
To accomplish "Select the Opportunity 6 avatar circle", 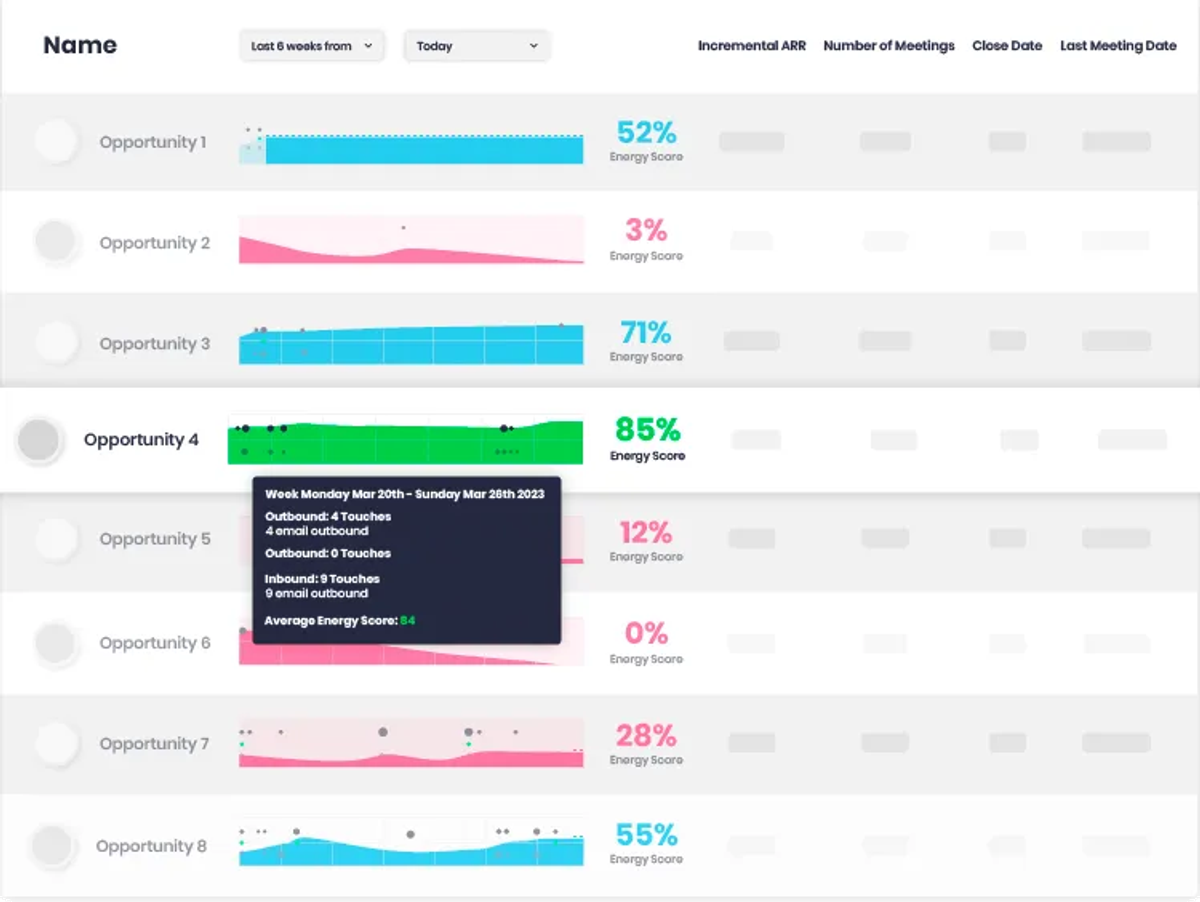I will pyautogui.click(x=56, y=643).
